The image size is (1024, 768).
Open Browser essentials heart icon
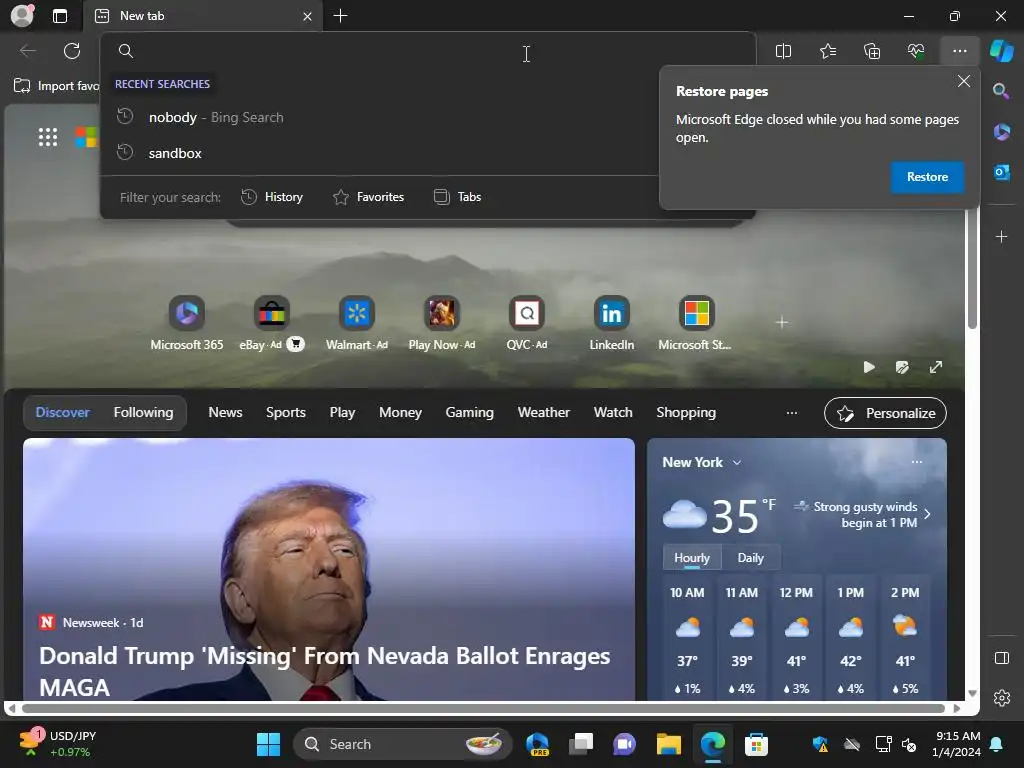[916, 51]
